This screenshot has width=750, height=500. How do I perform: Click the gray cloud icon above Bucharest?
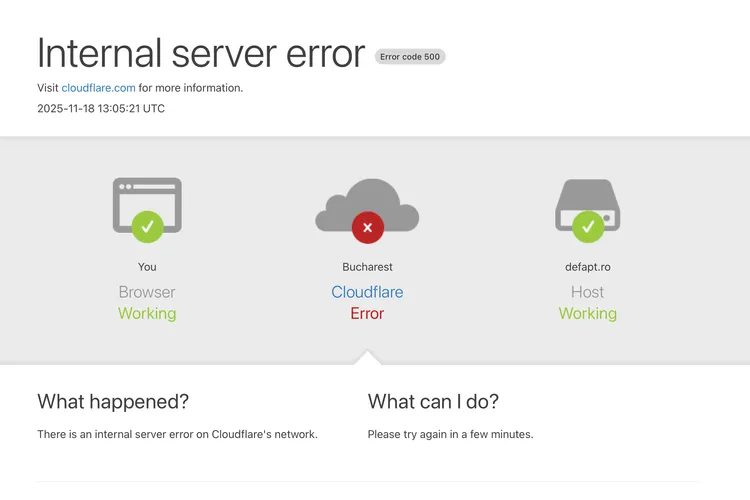click(x=367, y=205)
